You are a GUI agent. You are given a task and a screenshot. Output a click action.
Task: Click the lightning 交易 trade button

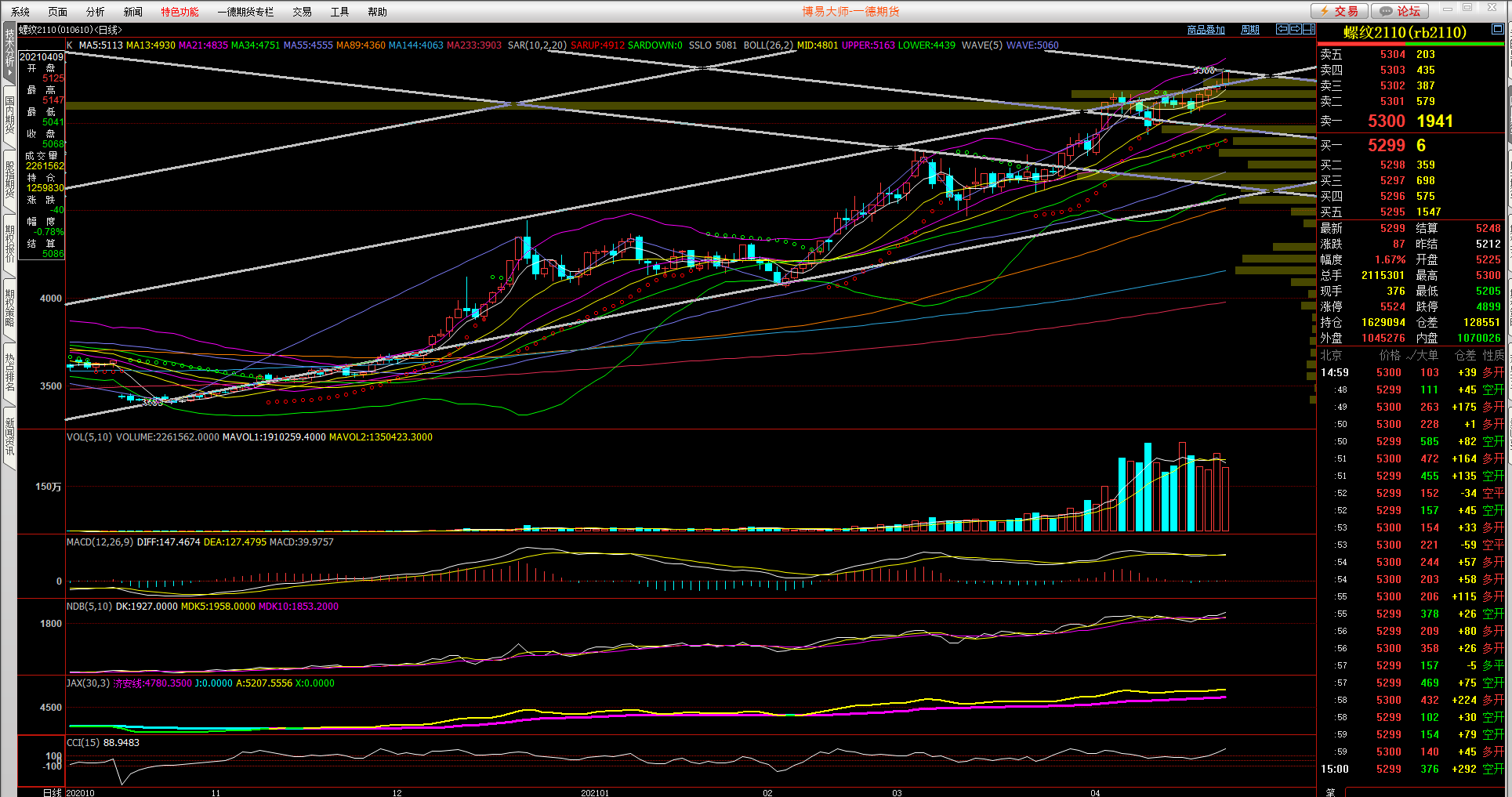(x=1339, y=11)
